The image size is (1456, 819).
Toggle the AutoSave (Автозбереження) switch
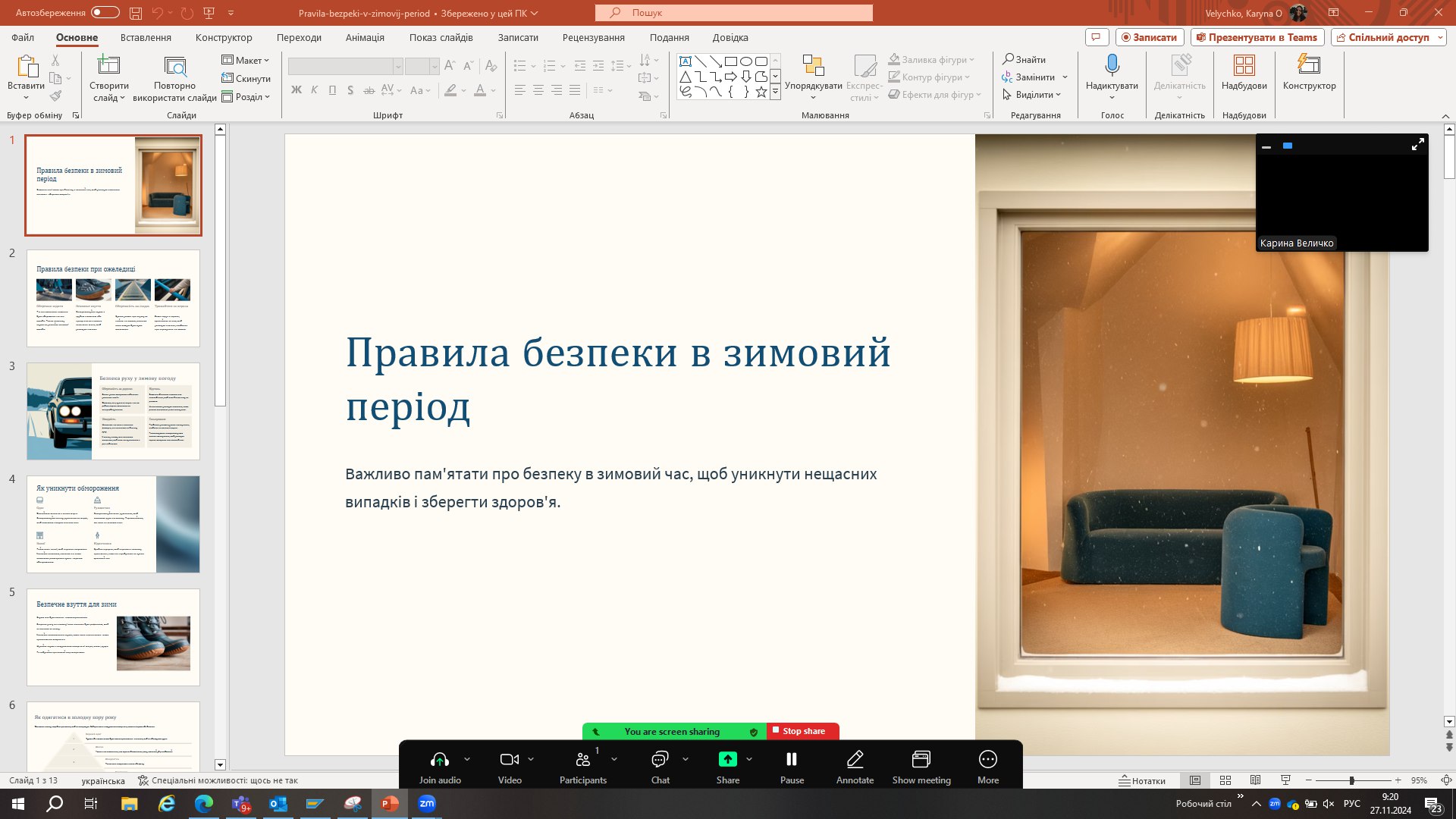[x=105, y=13]
